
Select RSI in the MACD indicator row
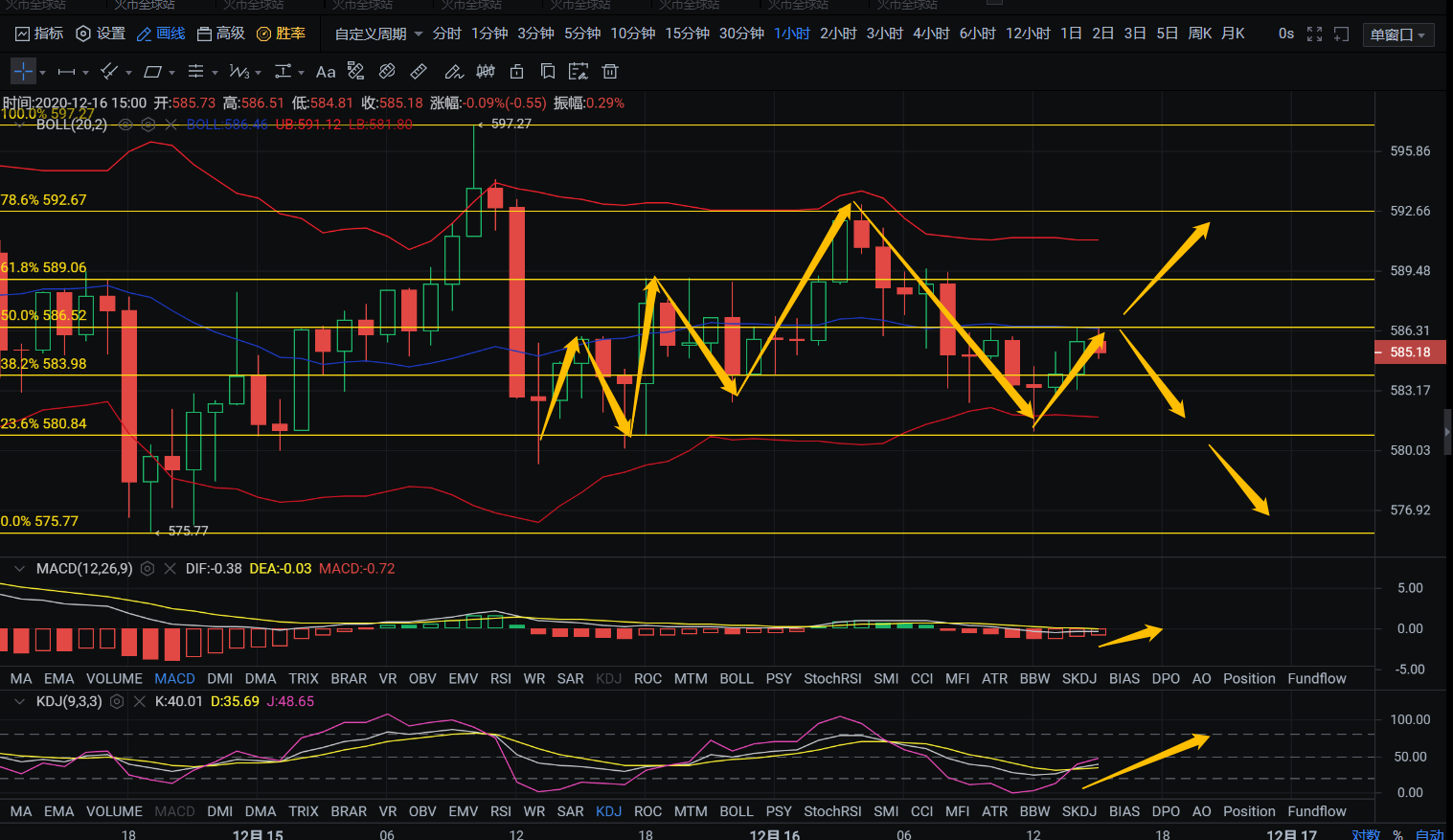tap(500, 679)
